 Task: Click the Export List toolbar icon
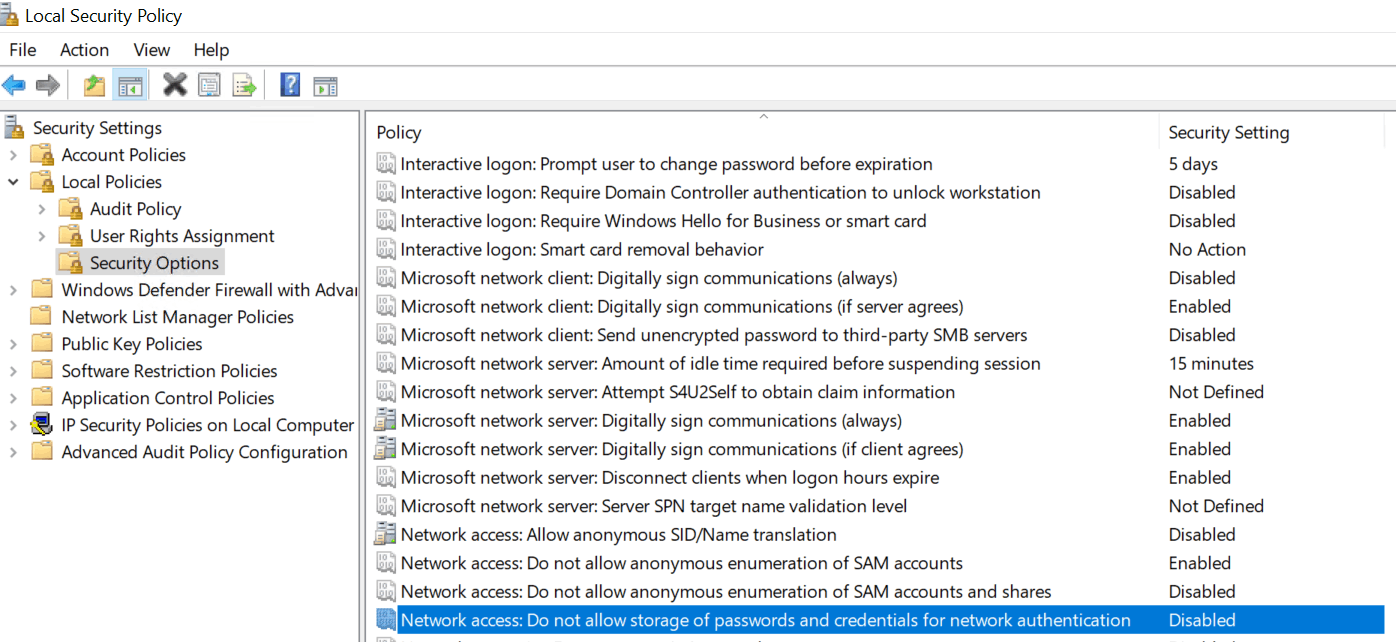tap(243, 84)
